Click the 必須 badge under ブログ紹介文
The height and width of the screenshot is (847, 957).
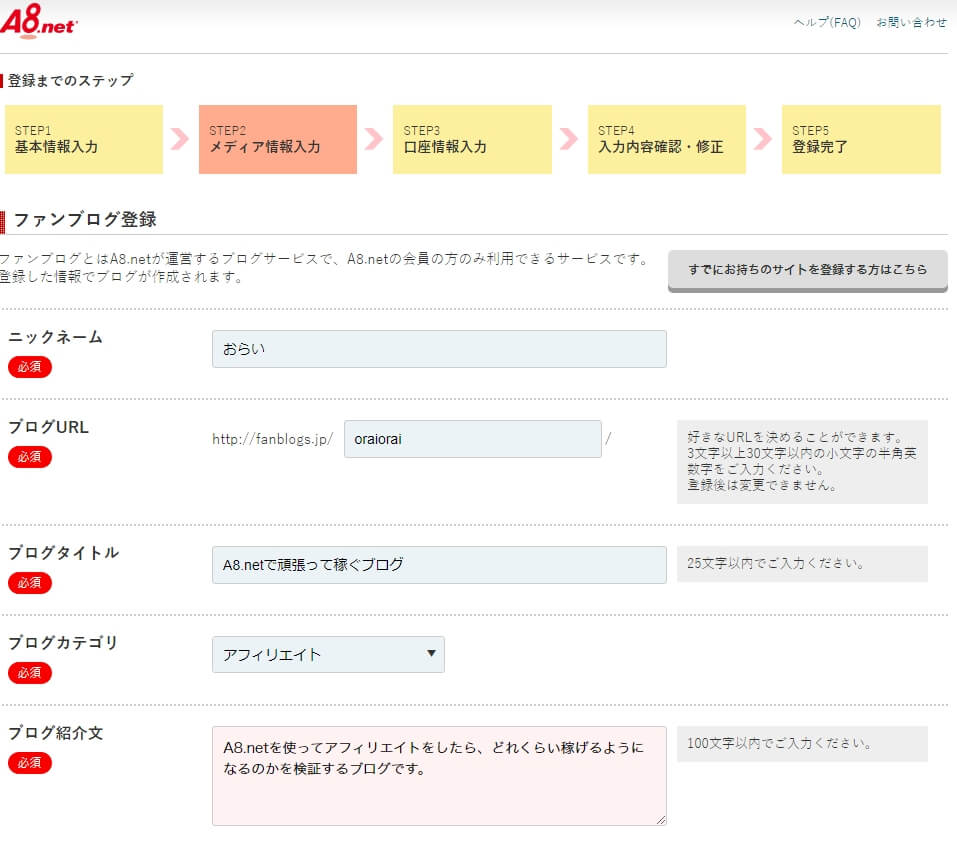(29, 763)
